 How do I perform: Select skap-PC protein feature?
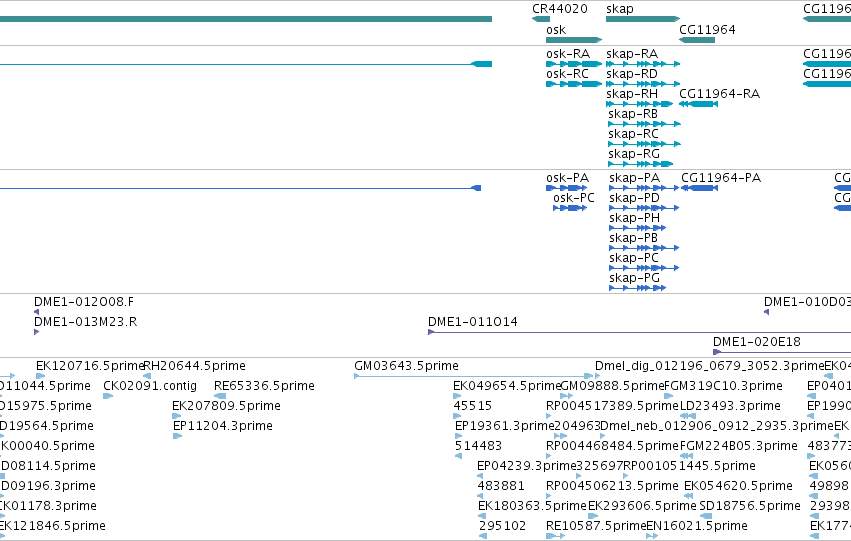(x=644, y=268)
